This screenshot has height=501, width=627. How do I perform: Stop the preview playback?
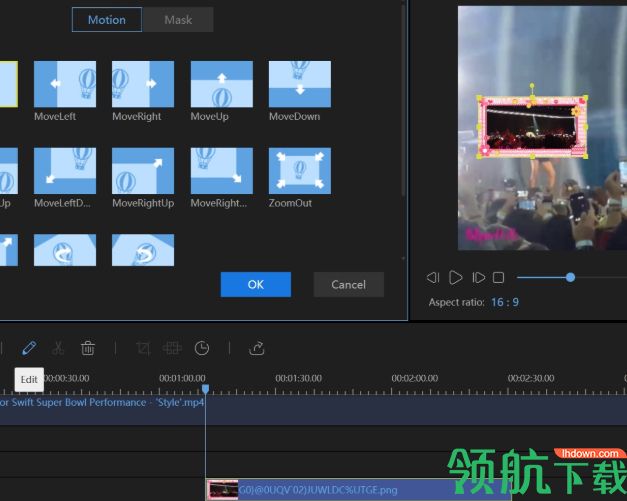(x=498, y=277)
